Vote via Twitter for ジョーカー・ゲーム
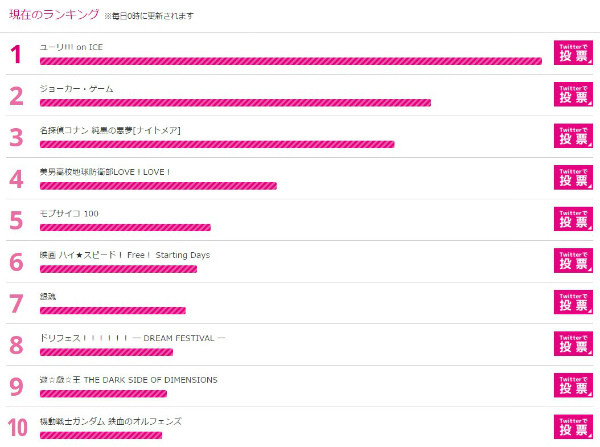600x447 pixels. 573,94
